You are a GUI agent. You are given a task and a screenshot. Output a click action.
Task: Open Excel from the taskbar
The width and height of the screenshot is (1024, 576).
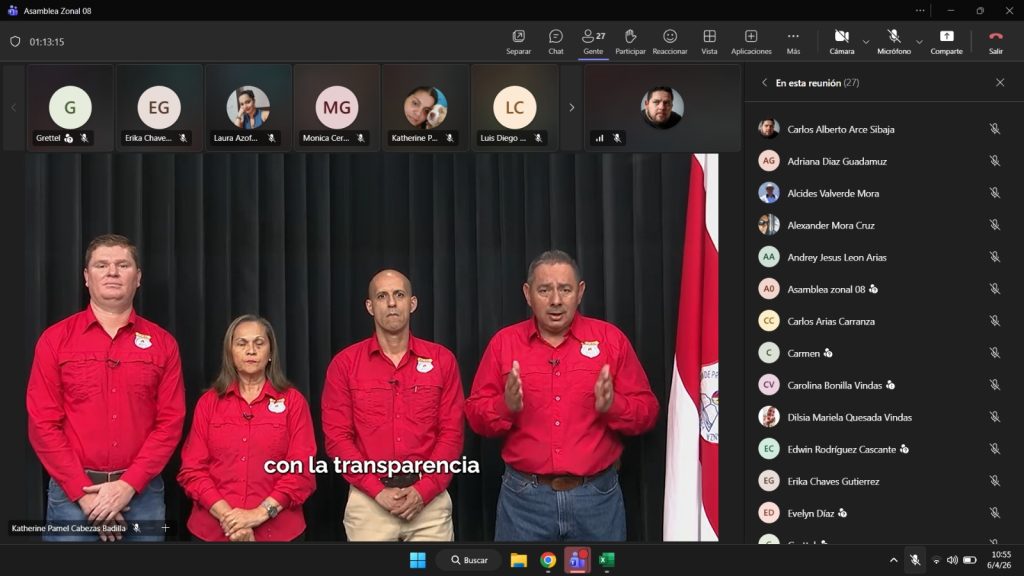click(x=606, y=560)
